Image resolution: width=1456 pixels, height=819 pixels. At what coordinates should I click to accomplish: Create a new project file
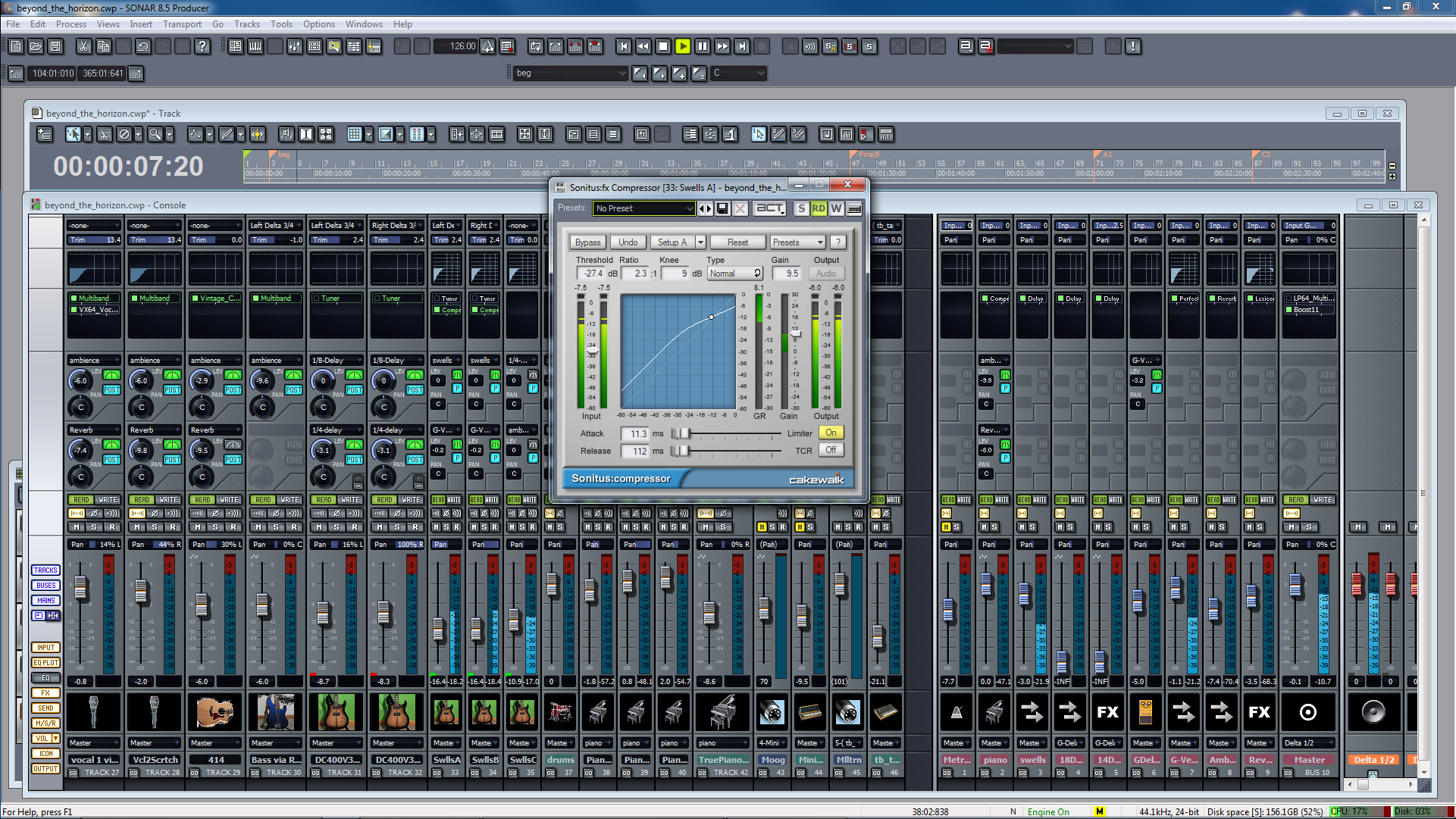coord(16,46)
